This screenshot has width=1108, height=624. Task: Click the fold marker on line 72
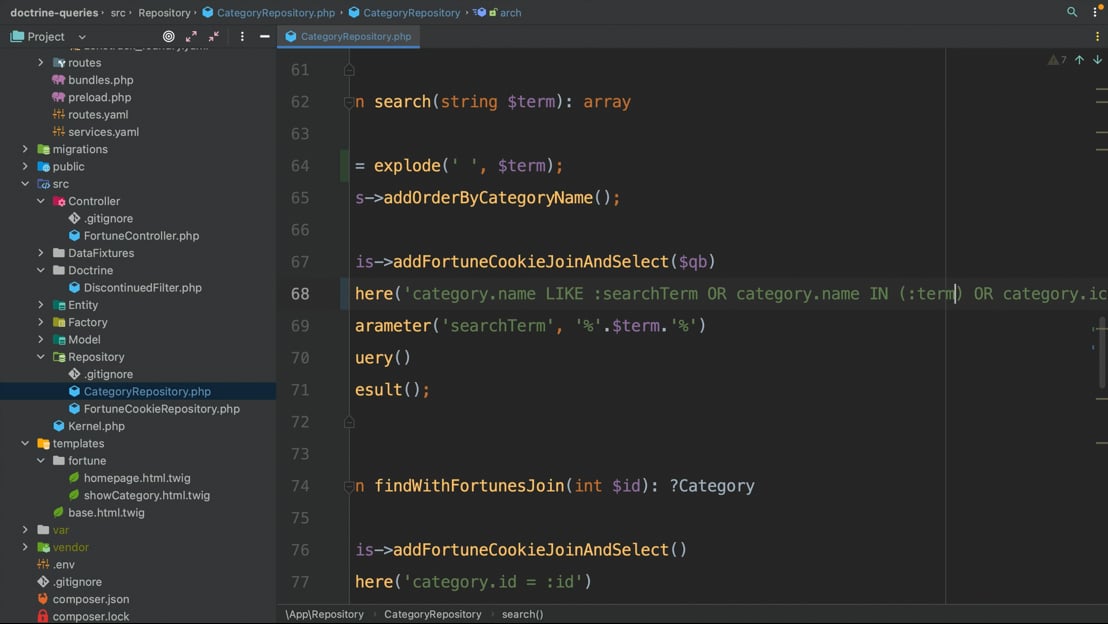[x=349, y=422]
